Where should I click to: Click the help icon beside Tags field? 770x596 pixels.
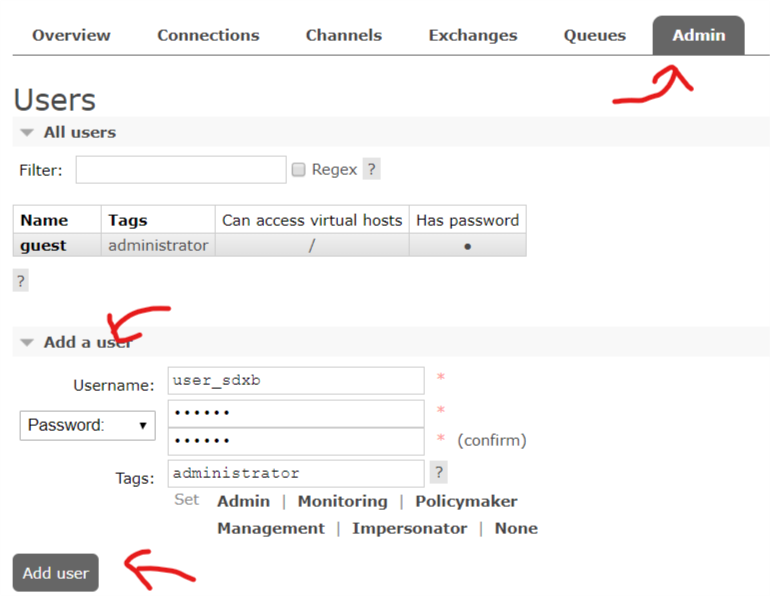tap(439, 472)
